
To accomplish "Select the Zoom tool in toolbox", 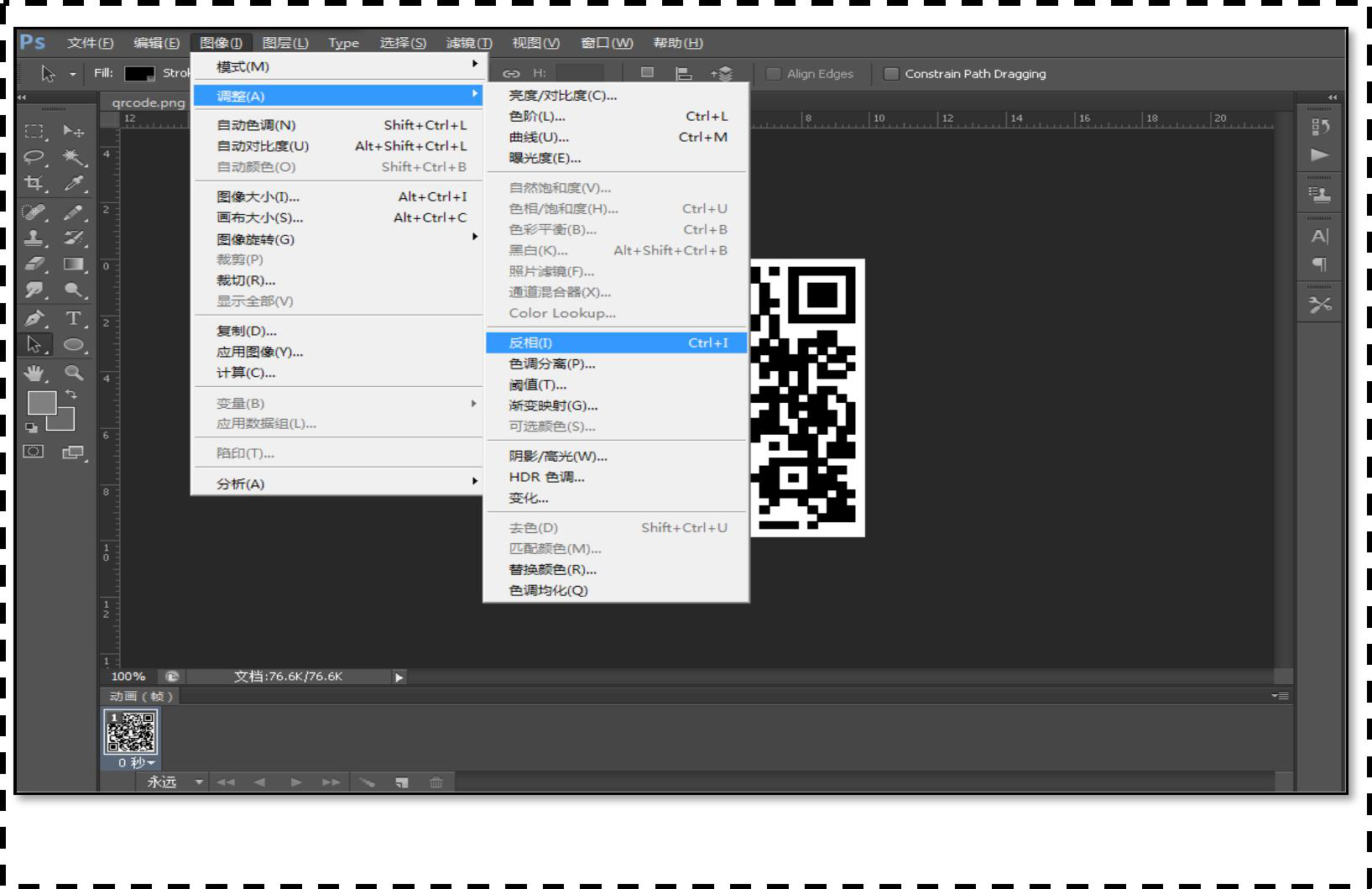I will tap(73, 373).
